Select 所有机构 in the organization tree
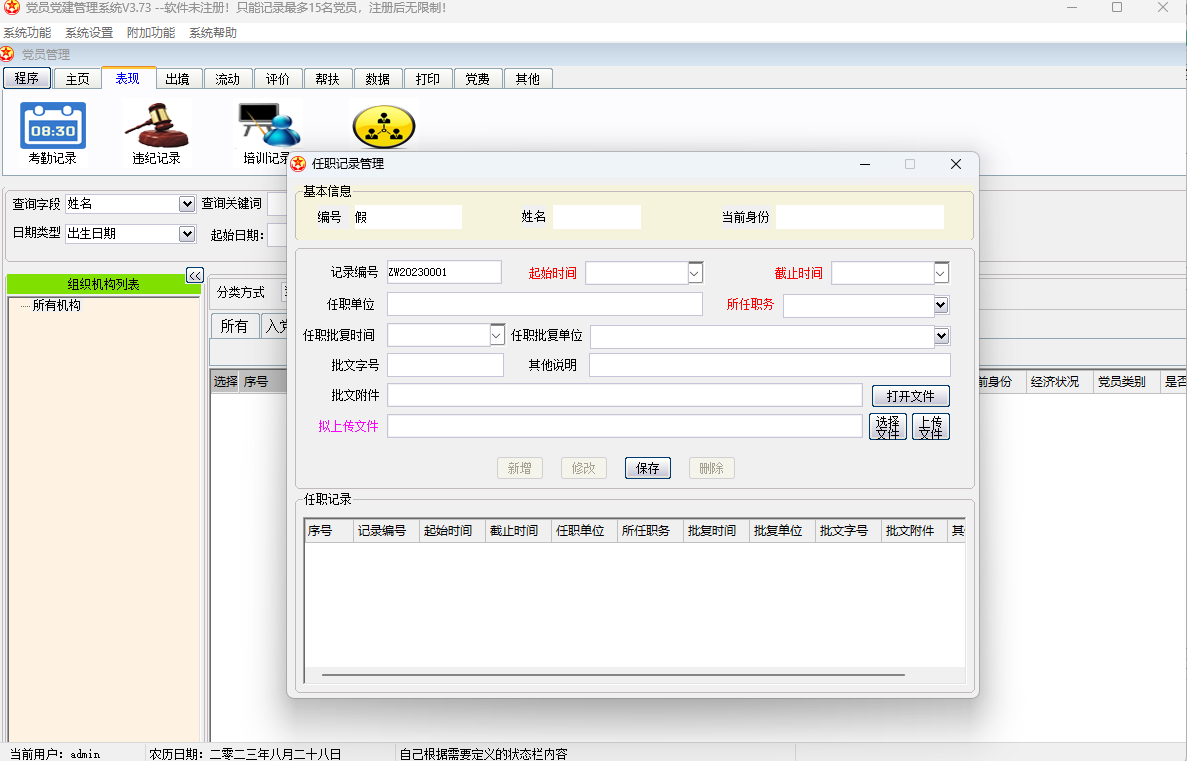 point(57,305)
